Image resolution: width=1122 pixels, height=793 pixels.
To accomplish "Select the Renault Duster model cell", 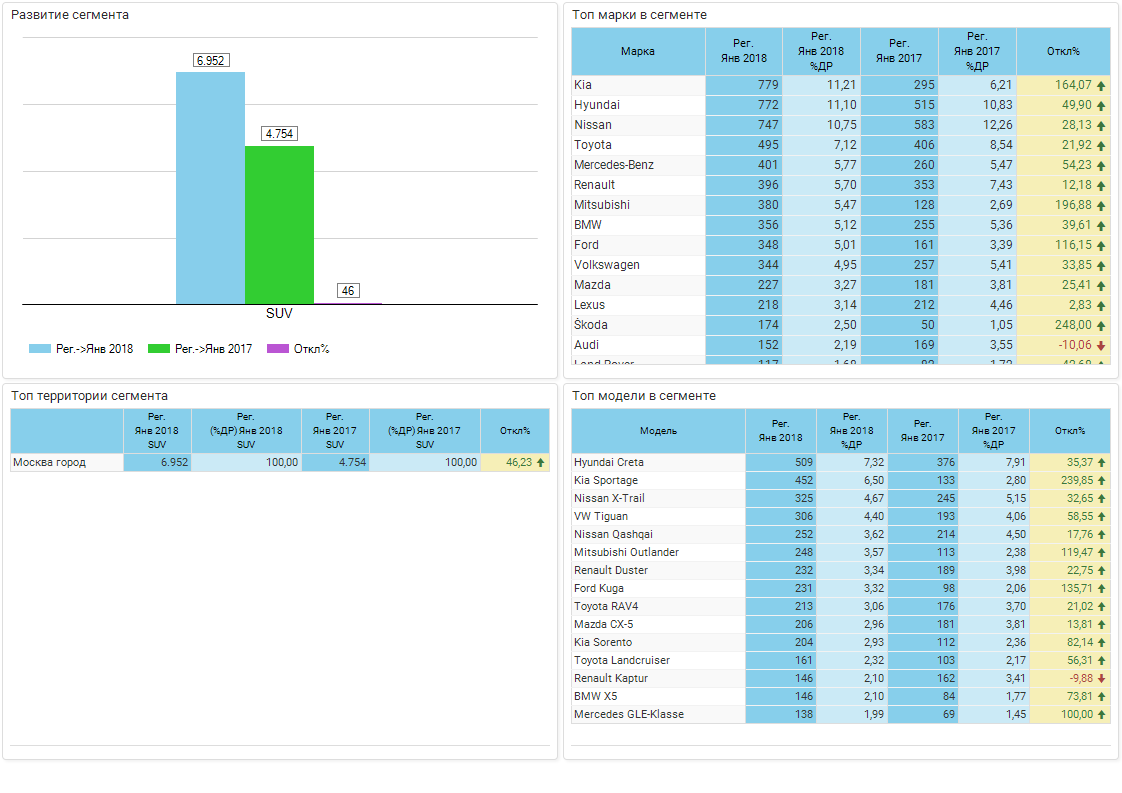I will (x=658, y=570).
